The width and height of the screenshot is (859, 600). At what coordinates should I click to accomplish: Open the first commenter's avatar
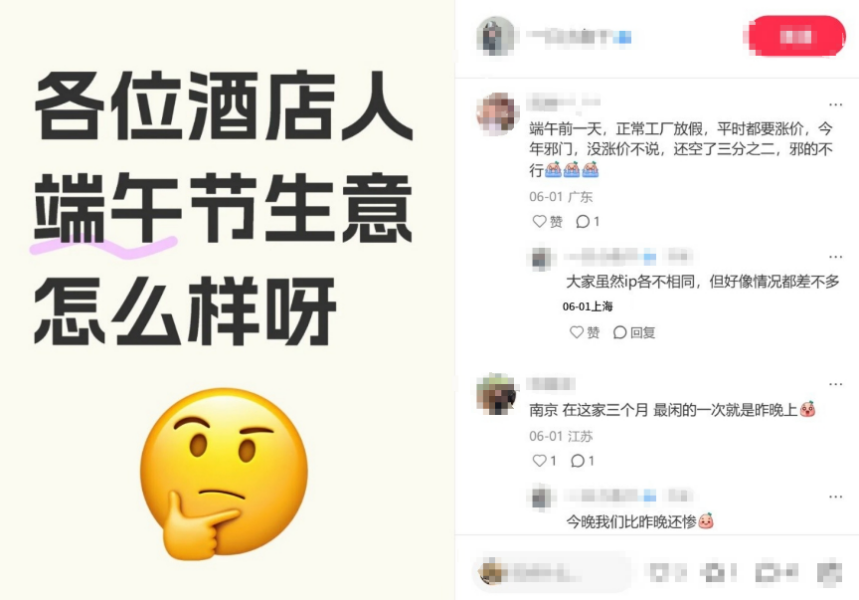(497, 113)
